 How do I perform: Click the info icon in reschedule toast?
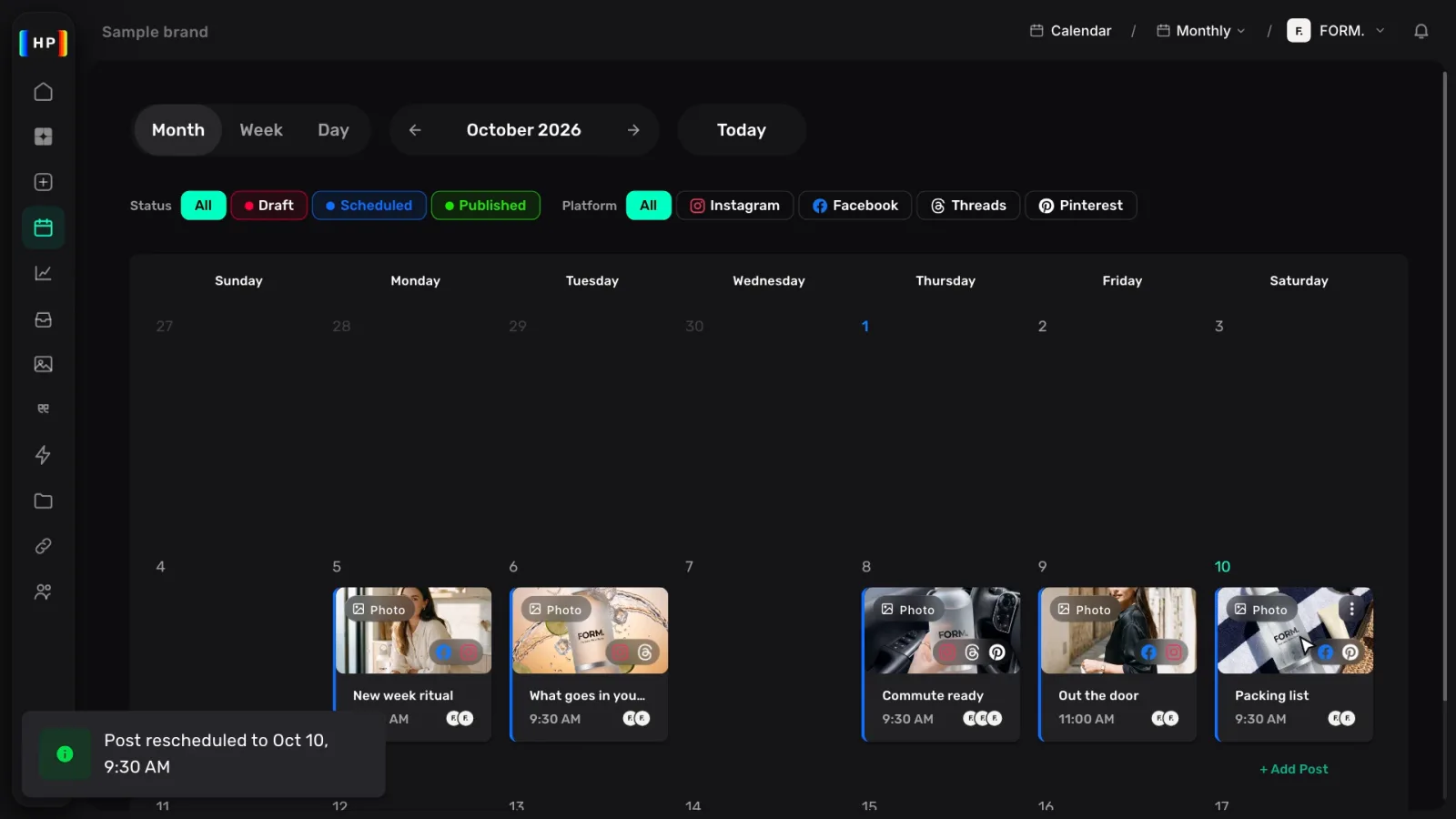(65, 753)
